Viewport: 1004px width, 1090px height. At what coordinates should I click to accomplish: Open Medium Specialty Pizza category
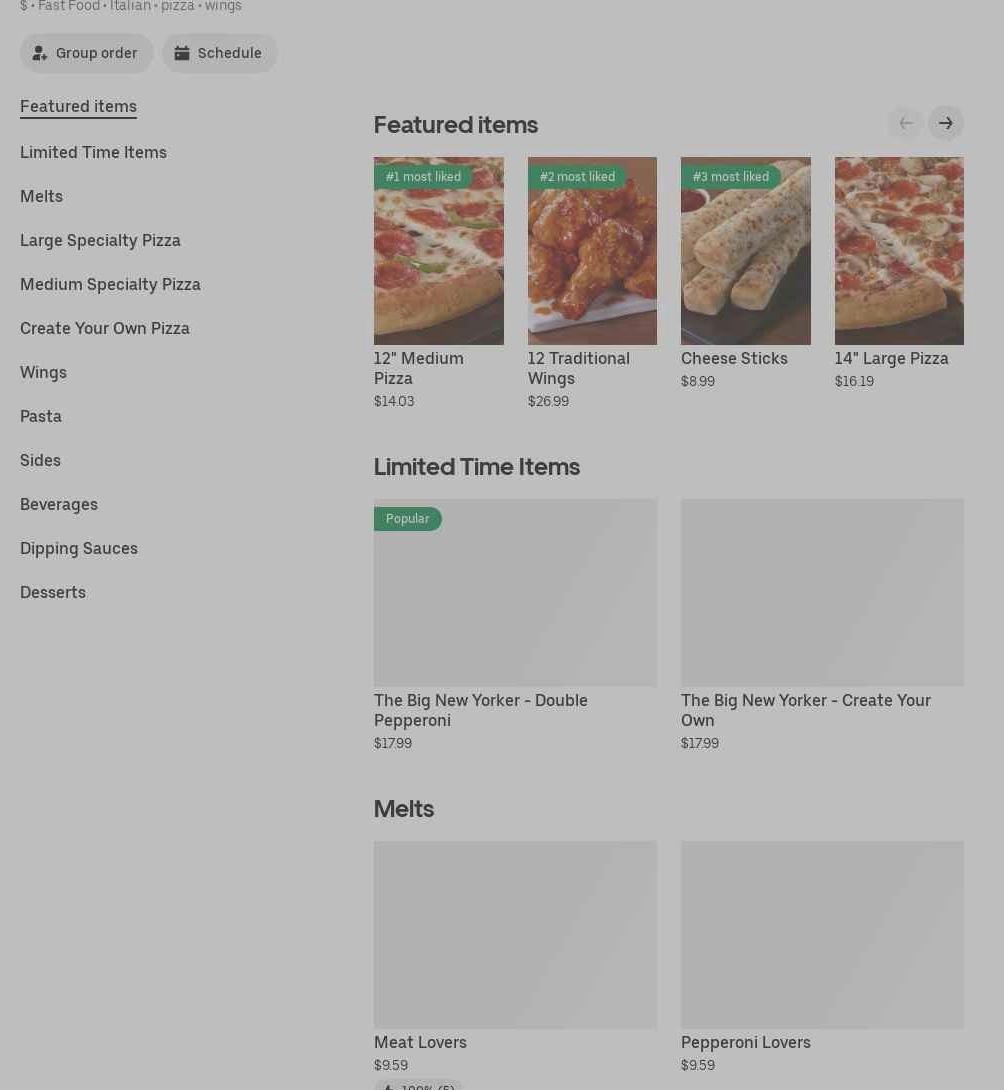coord(110,284)
